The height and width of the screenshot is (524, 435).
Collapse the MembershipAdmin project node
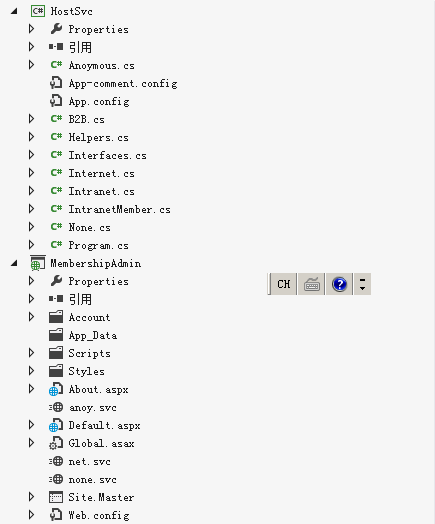pos(14,264)
